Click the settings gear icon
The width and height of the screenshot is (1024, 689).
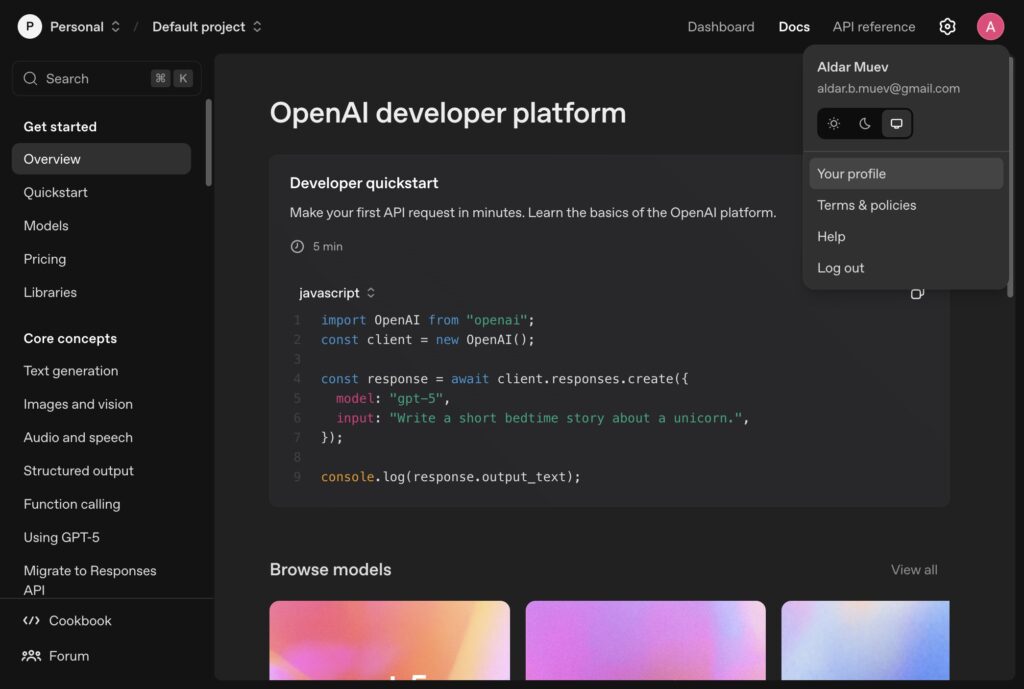click(947, 27)
